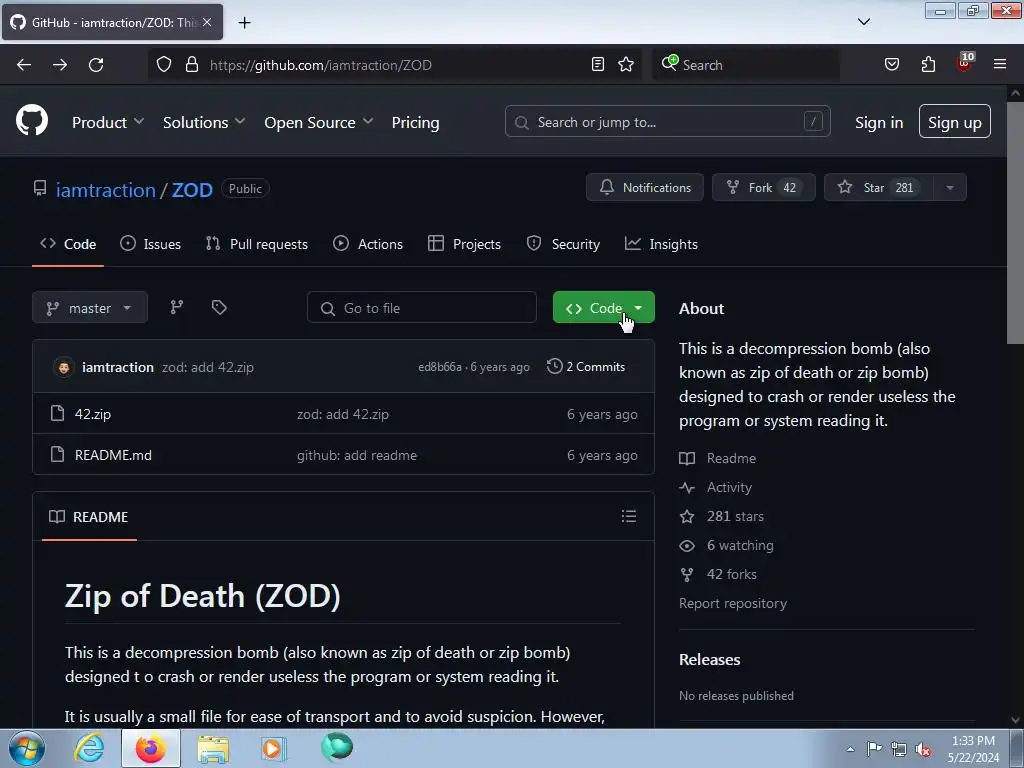The height and width of the screenshot is (768, 1024).
Task: Click the Firefox search bar field
Action: [x=746, y=65]
